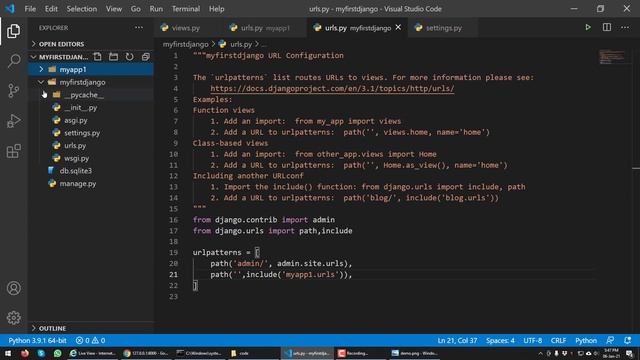Screen dimensions: 640x360
Task: Go to line via Ln 21, Col 37
Action: pyautogui.click(x=457, y=340)
